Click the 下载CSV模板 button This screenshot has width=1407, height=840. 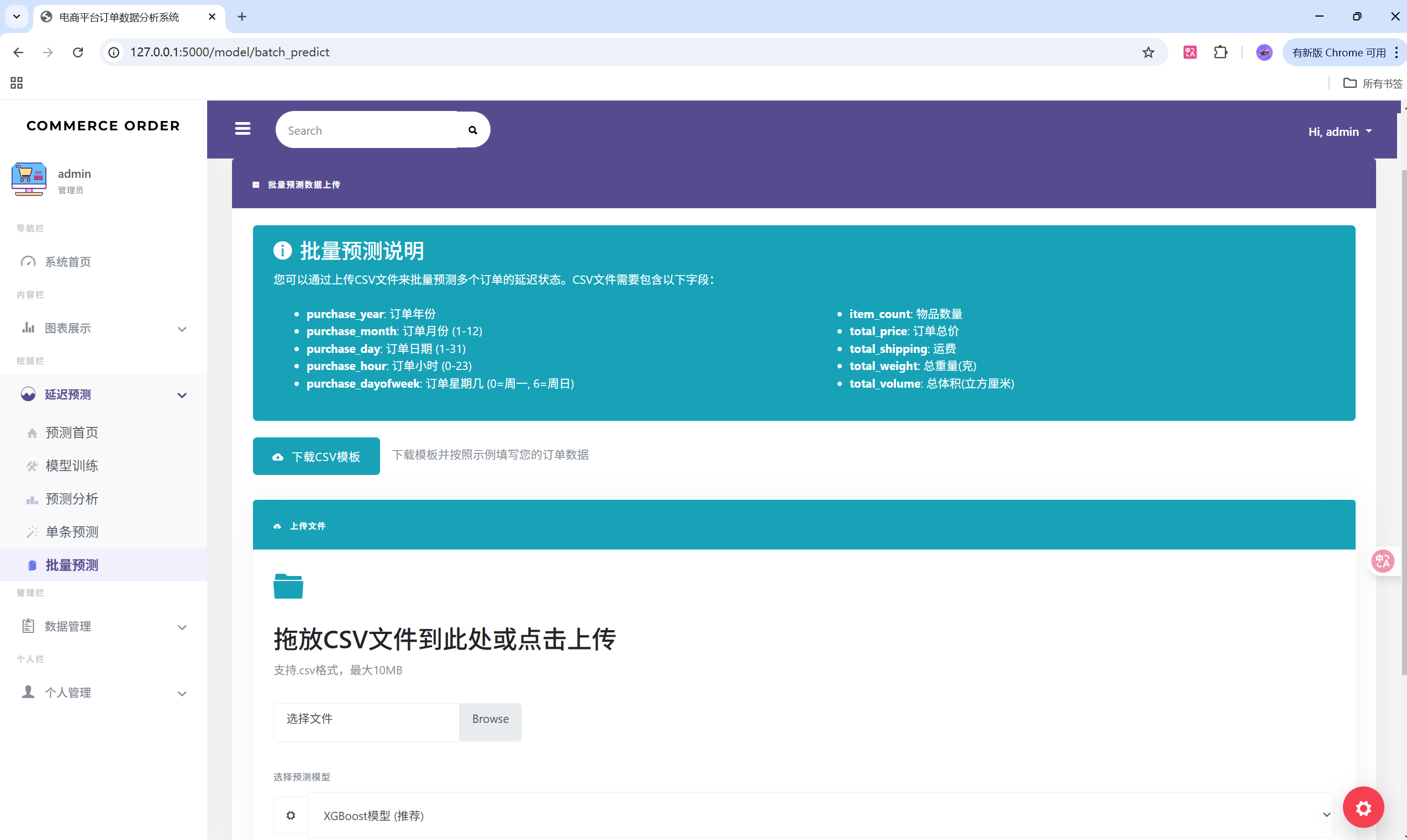click(x=316, y=456)
